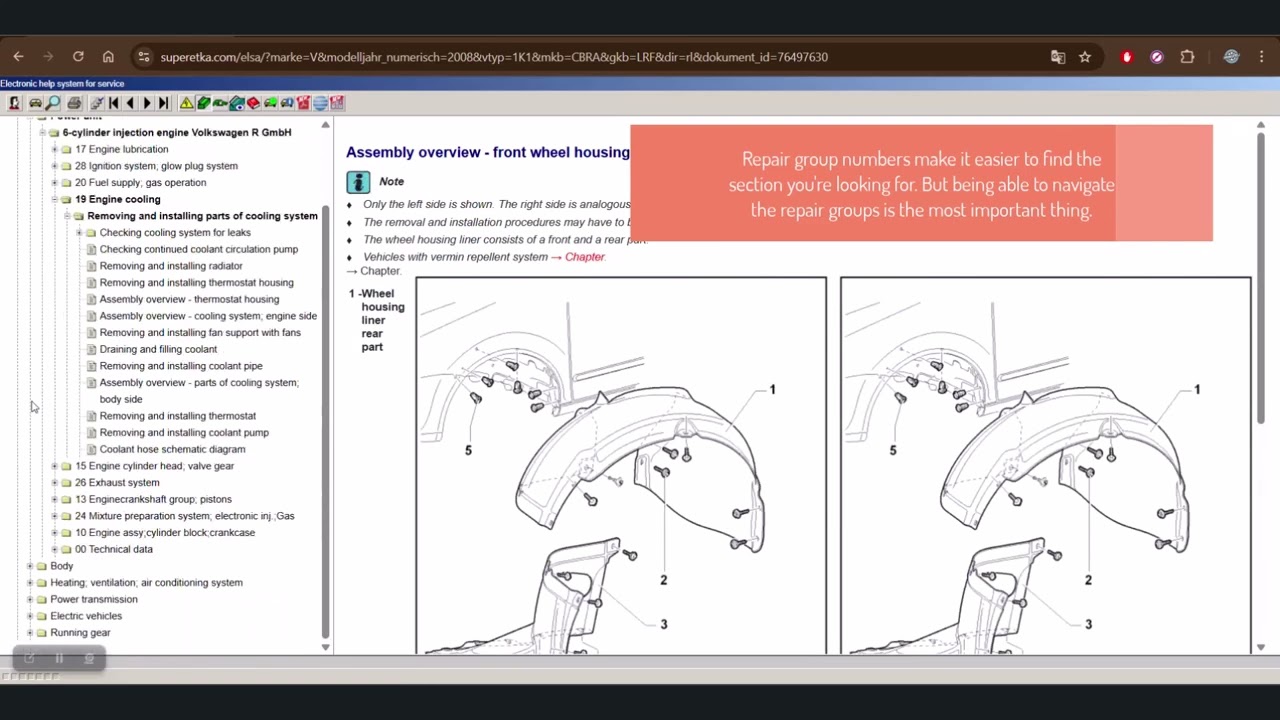This screenshot has width=1280, height=720.
Task: Expand Checking cooling system for leaks
Action: [79, 233]
